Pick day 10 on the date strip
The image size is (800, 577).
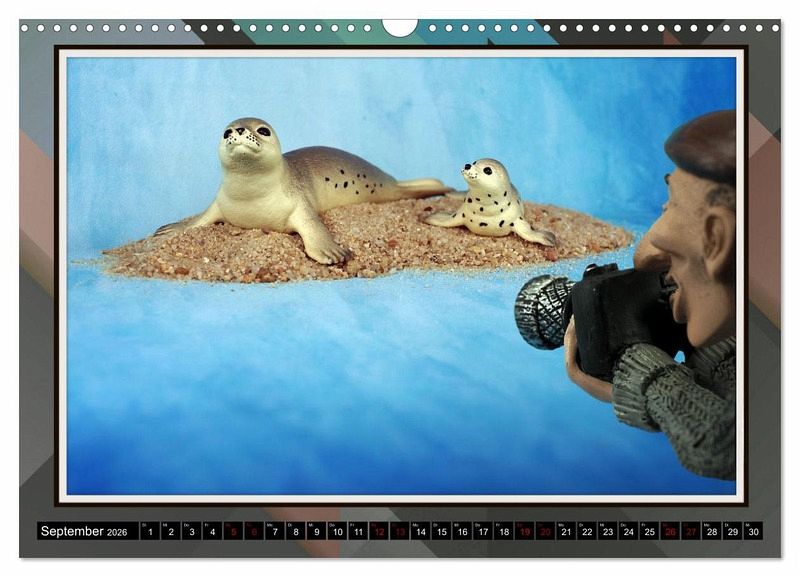pyautogui.click(x=338, y=531)
